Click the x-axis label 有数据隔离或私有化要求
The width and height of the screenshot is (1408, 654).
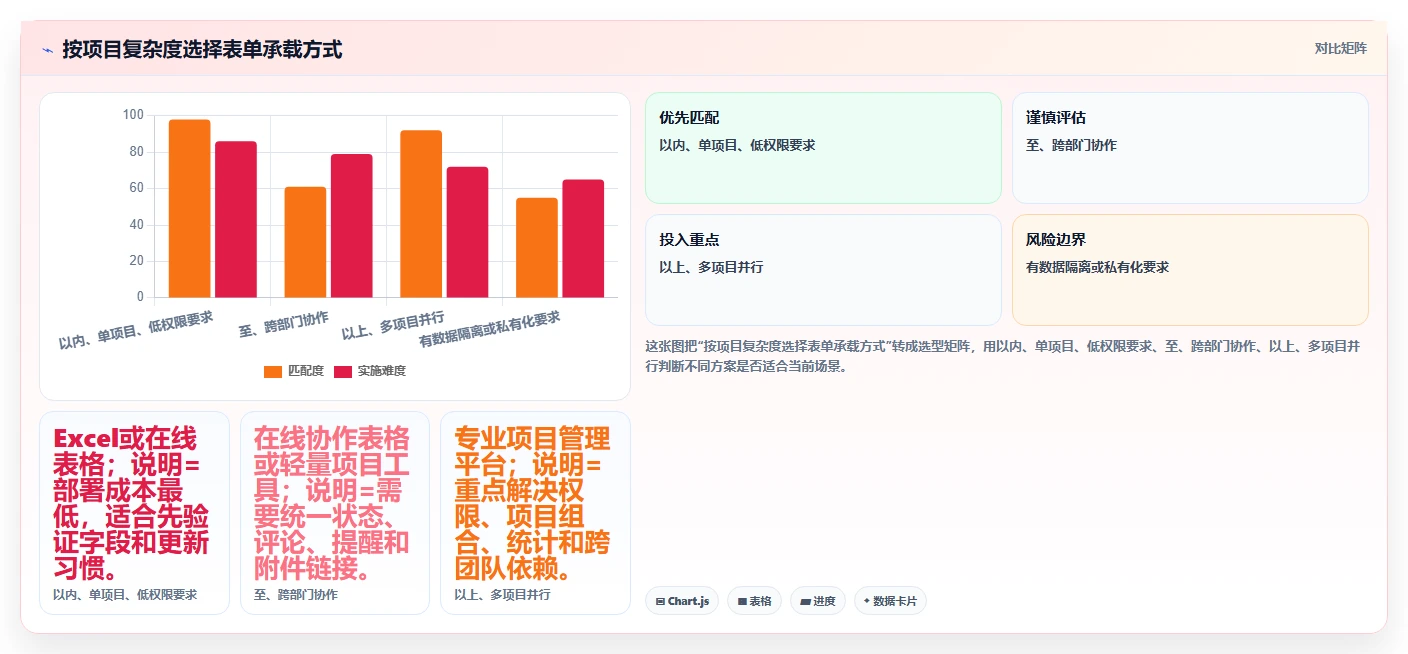coord(490,330)
